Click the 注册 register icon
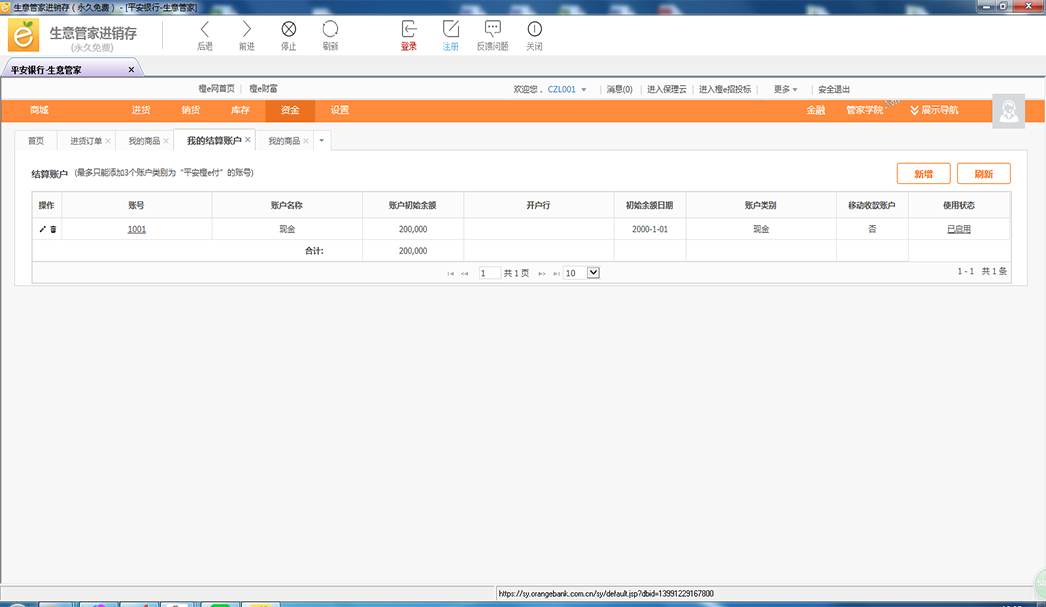 coord(451,29)
